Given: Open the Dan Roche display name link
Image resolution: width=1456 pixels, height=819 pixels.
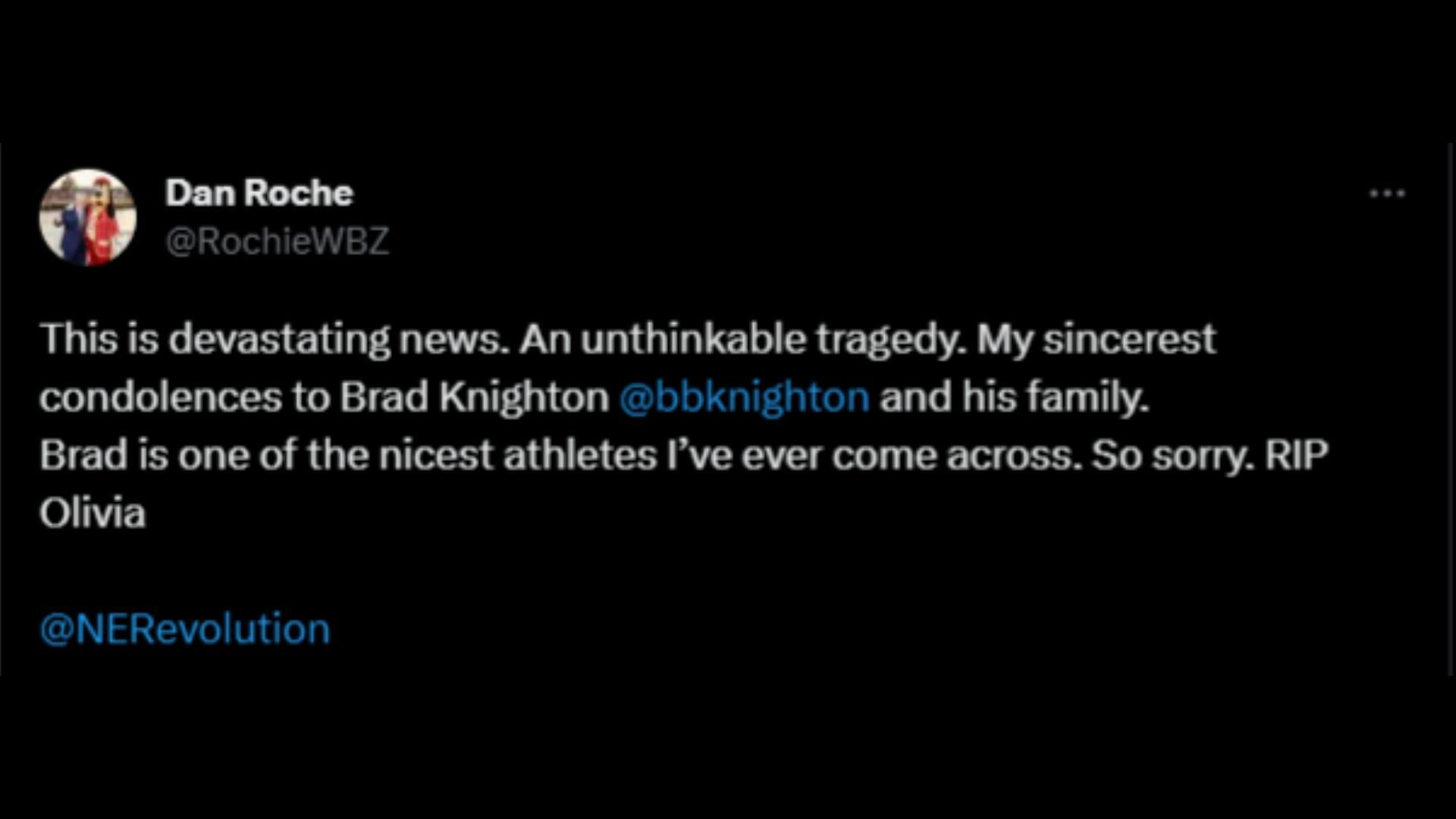Looking at the screenshot, I should [x=259, y=193].
